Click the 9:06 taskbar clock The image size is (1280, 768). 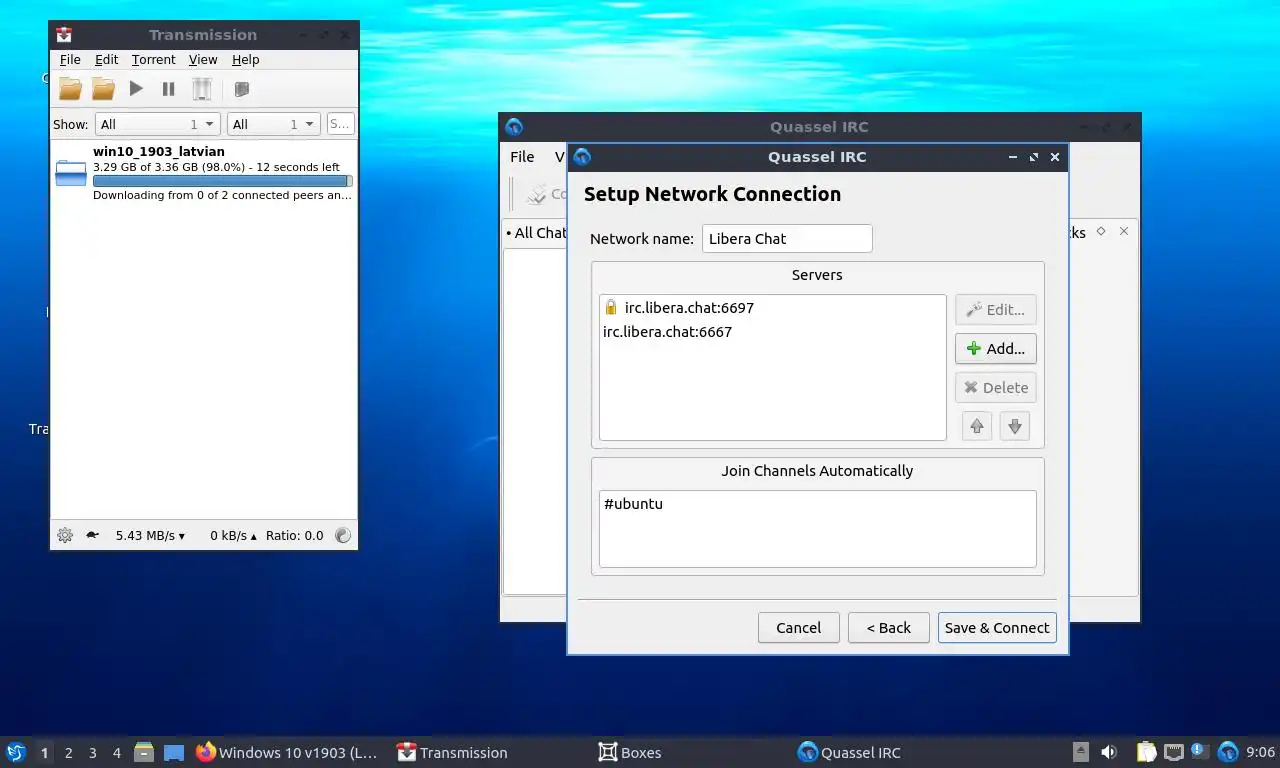1260,752
